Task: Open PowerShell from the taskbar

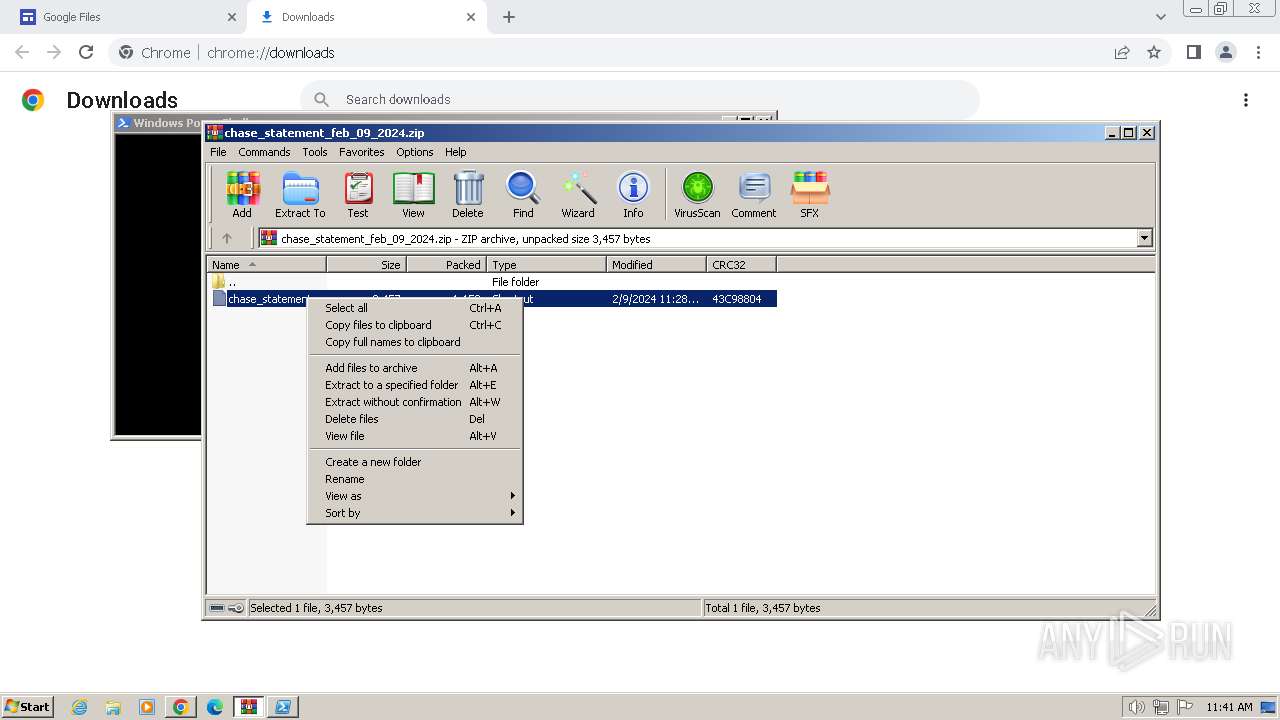Action: (x=283, y=707)
